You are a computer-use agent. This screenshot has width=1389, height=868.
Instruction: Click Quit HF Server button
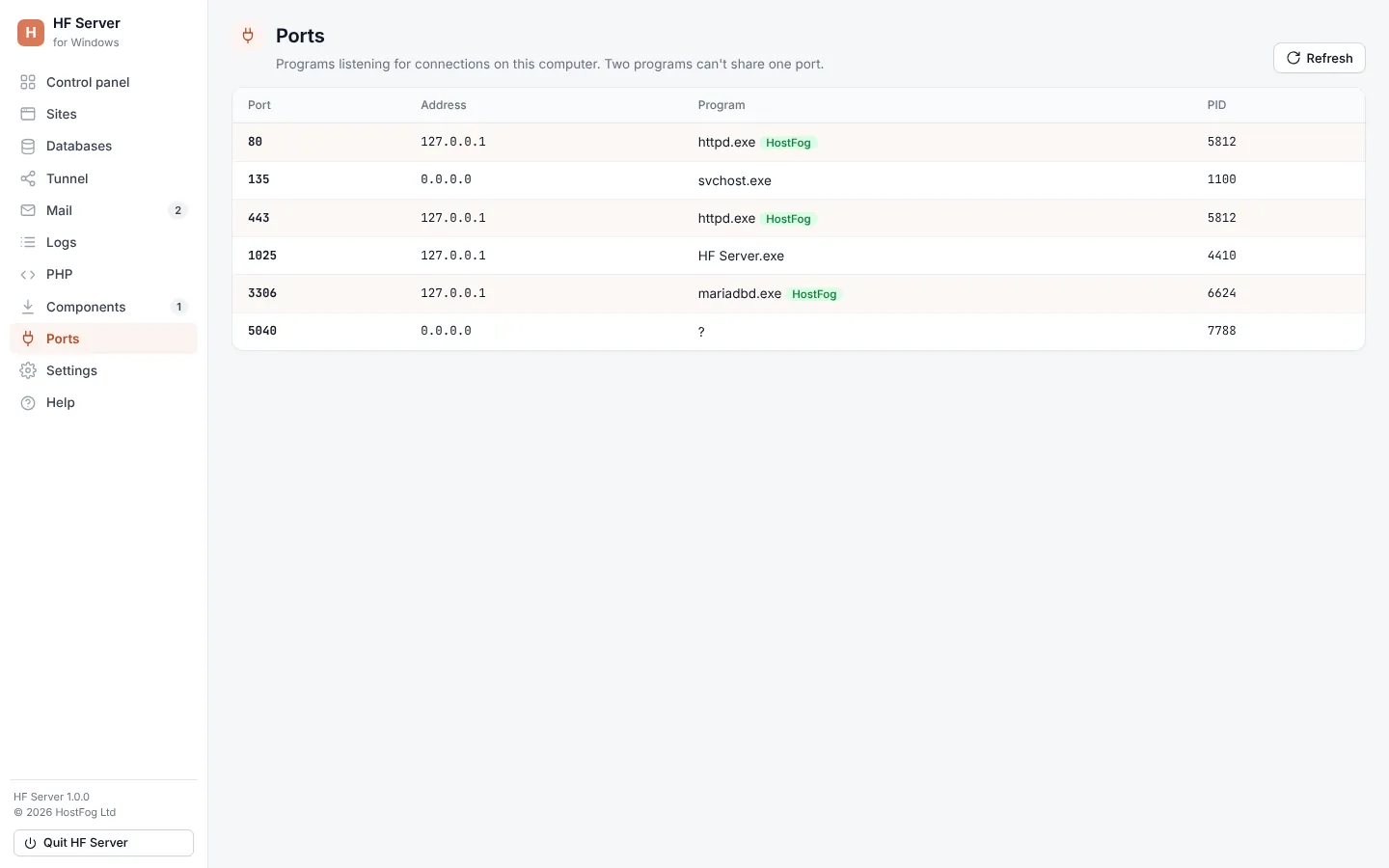coord(103,843)
